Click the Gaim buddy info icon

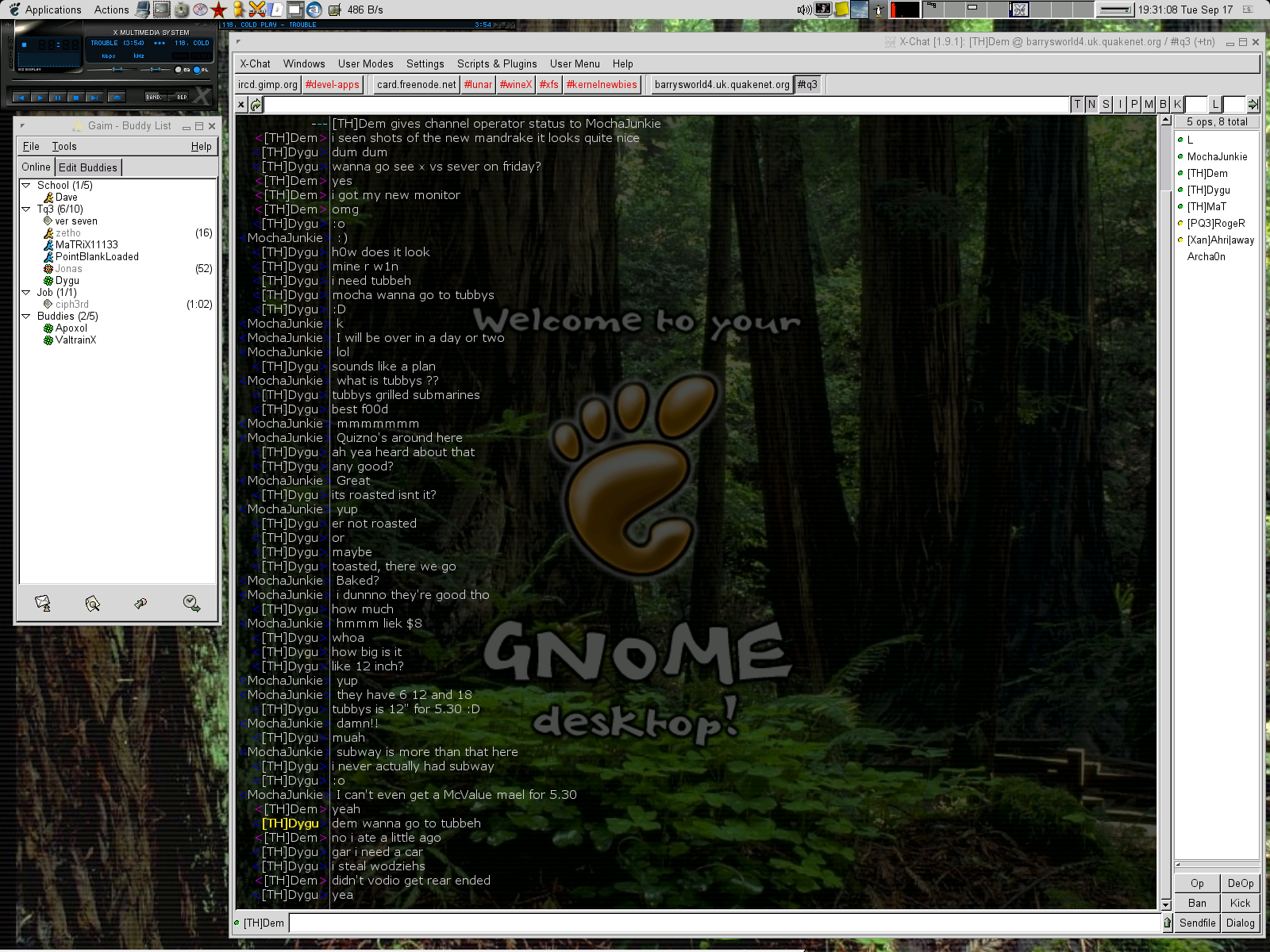[x=92, y=604]
